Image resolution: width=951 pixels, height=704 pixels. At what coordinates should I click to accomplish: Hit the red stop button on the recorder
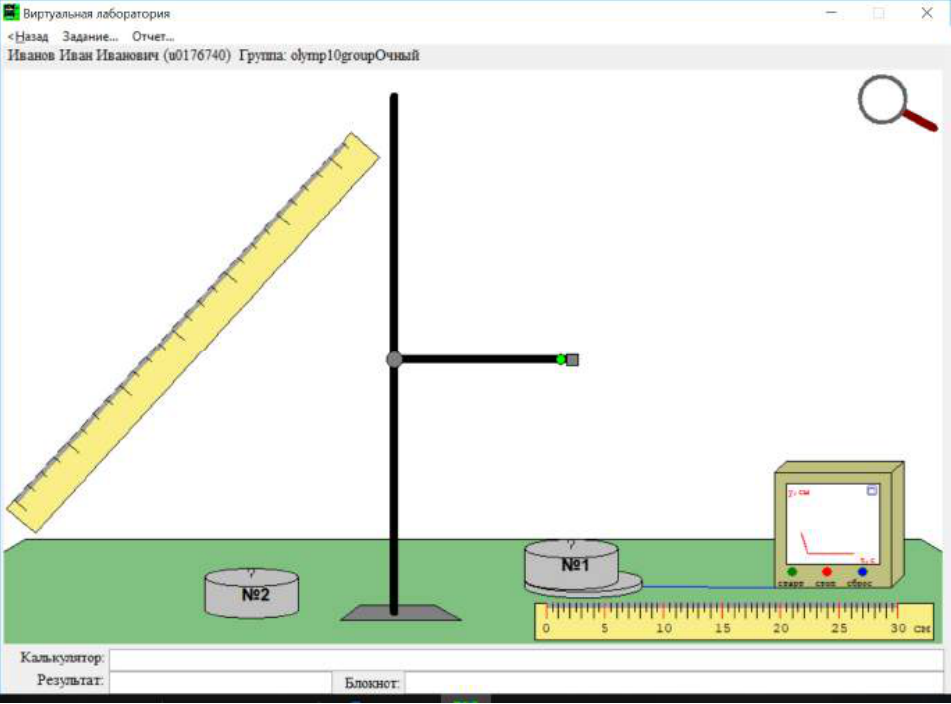click(826, 572)
